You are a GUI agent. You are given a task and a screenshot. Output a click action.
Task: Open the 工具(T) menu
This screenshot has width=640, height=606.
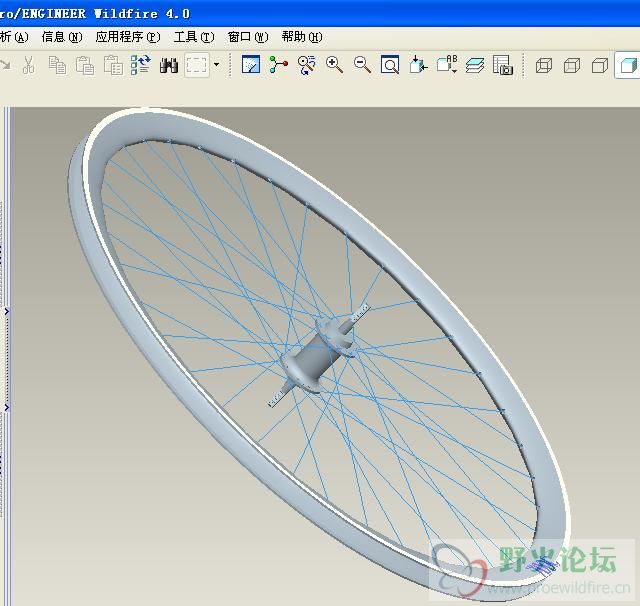pos(194,37)
